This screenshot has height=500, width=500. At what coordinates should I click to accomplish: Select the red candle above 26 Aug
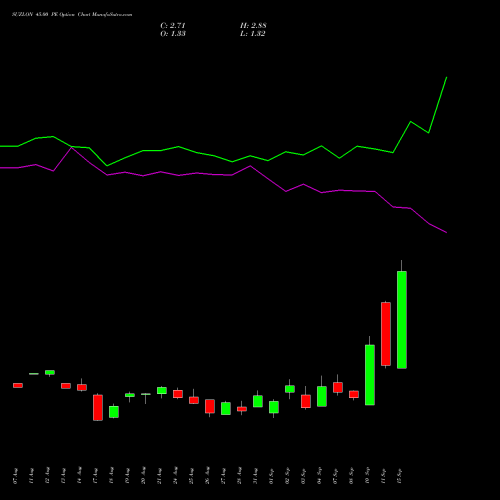pos(210,406)
